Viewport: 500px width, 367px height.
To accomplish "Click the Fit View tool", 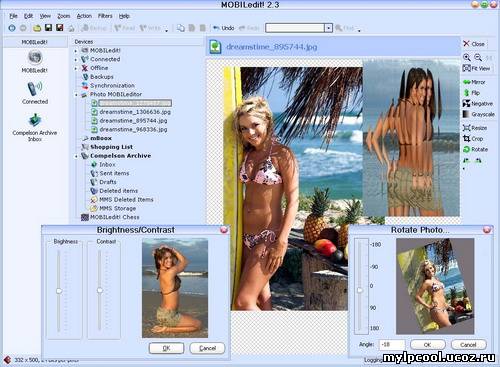I will 476,68.
